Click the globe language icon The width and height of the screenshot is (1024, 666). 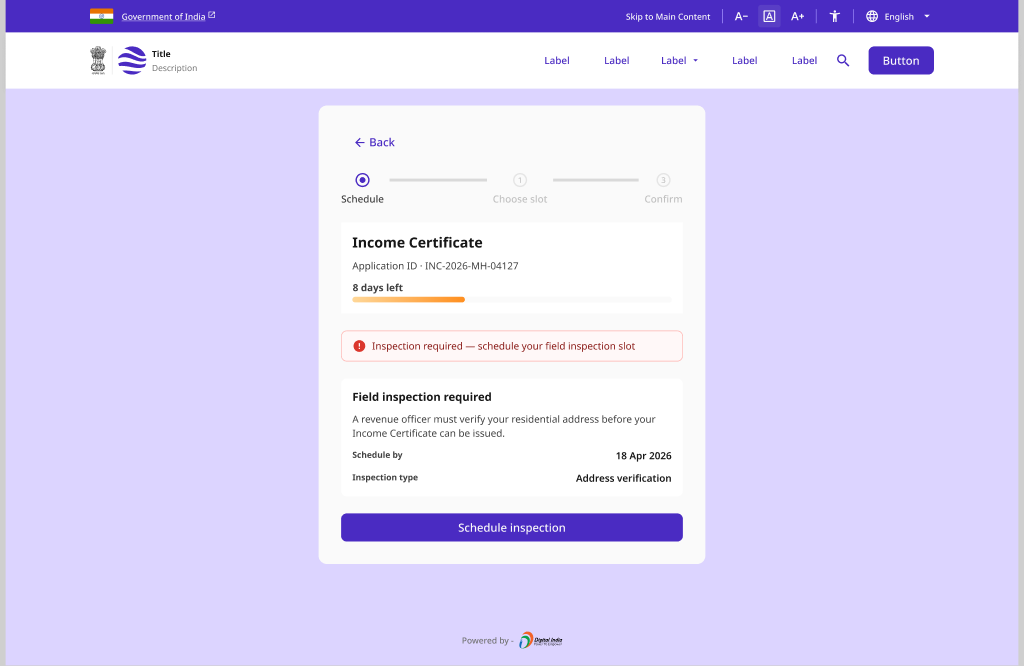pos(872,16)
